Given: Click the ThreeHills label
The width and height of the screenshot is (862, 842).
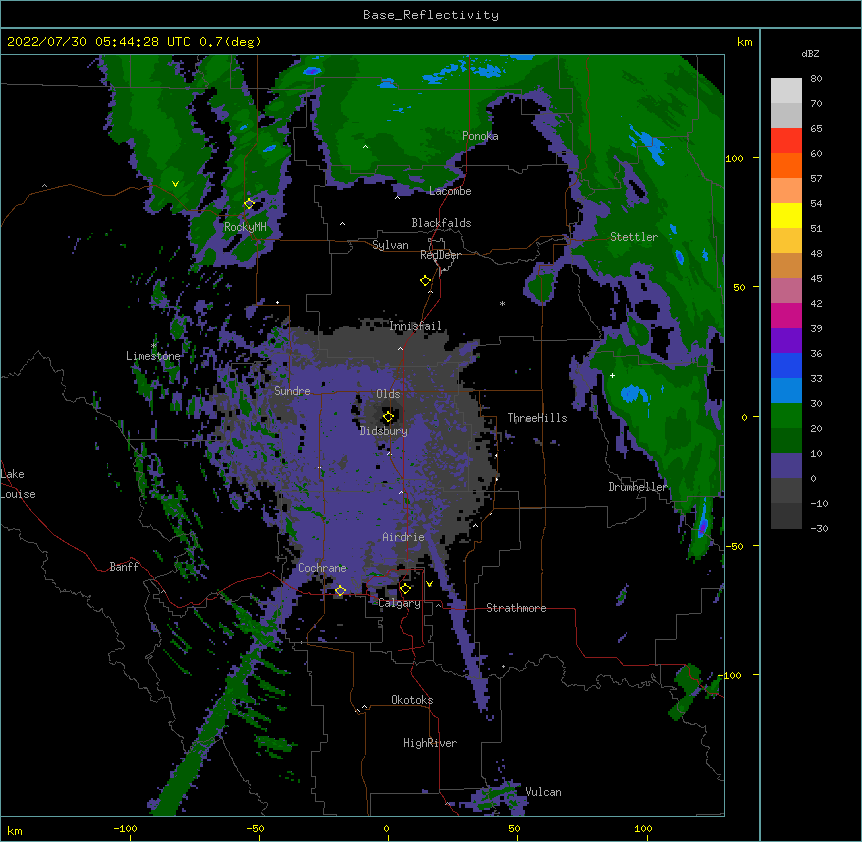Looking at the screenshot, I should (x=537, y=418).
